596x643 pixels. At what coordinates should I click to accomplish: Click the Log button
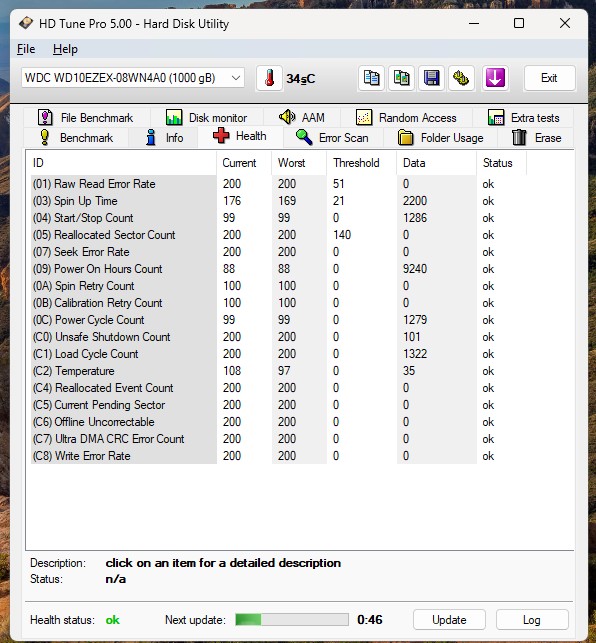[532, 620]
